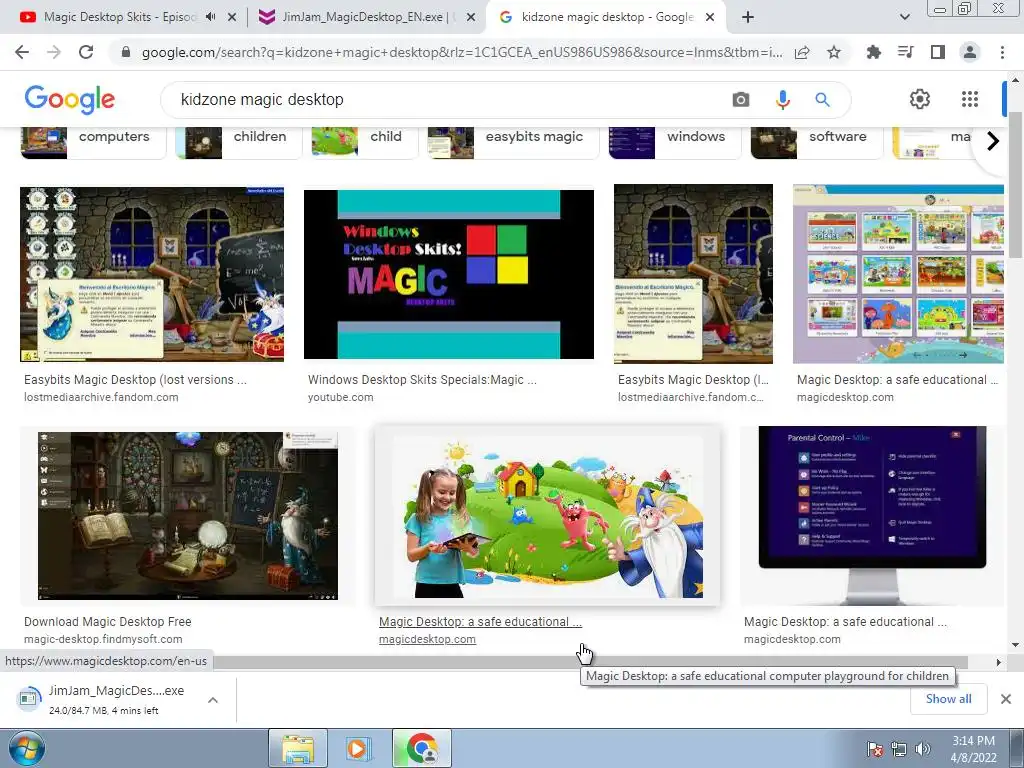
Task: Open the media control toolbar icon
Action: coord(906,52)
